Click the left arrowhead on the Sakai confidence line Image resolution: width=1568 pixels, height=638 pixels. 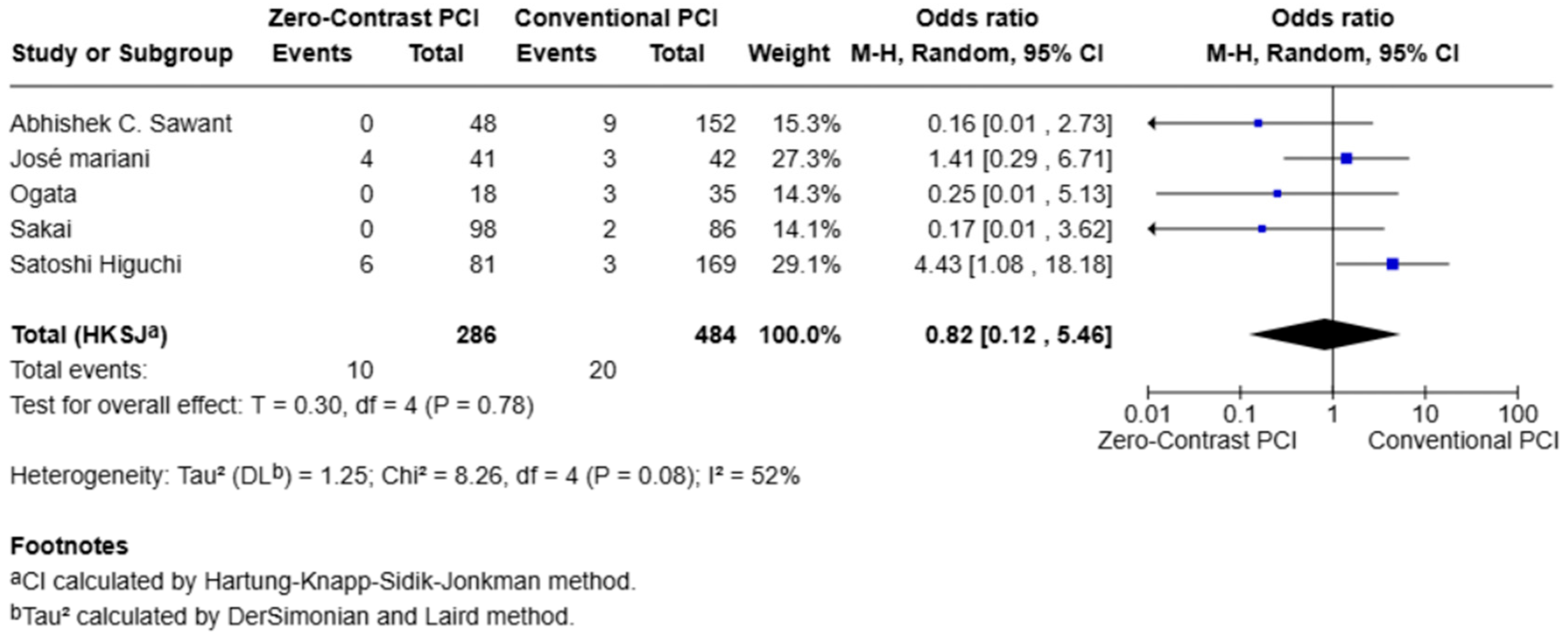coord(1152,229)
